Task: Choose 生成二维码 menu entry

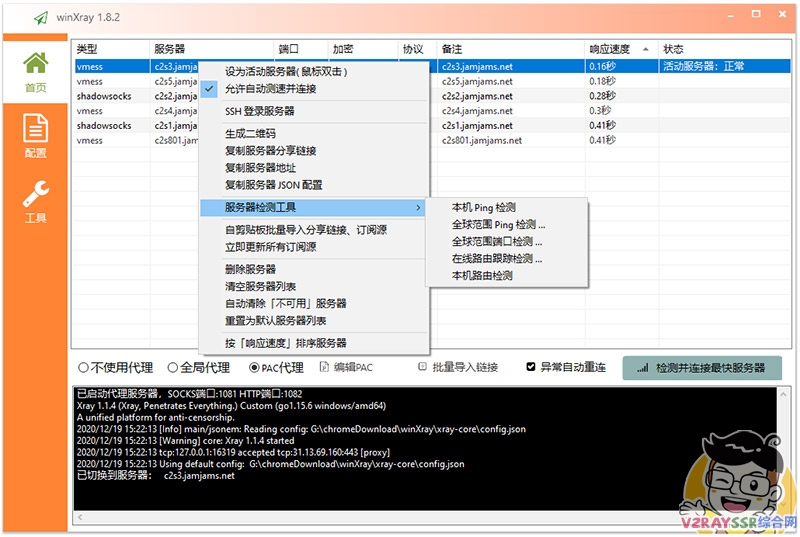Action: 314,134
